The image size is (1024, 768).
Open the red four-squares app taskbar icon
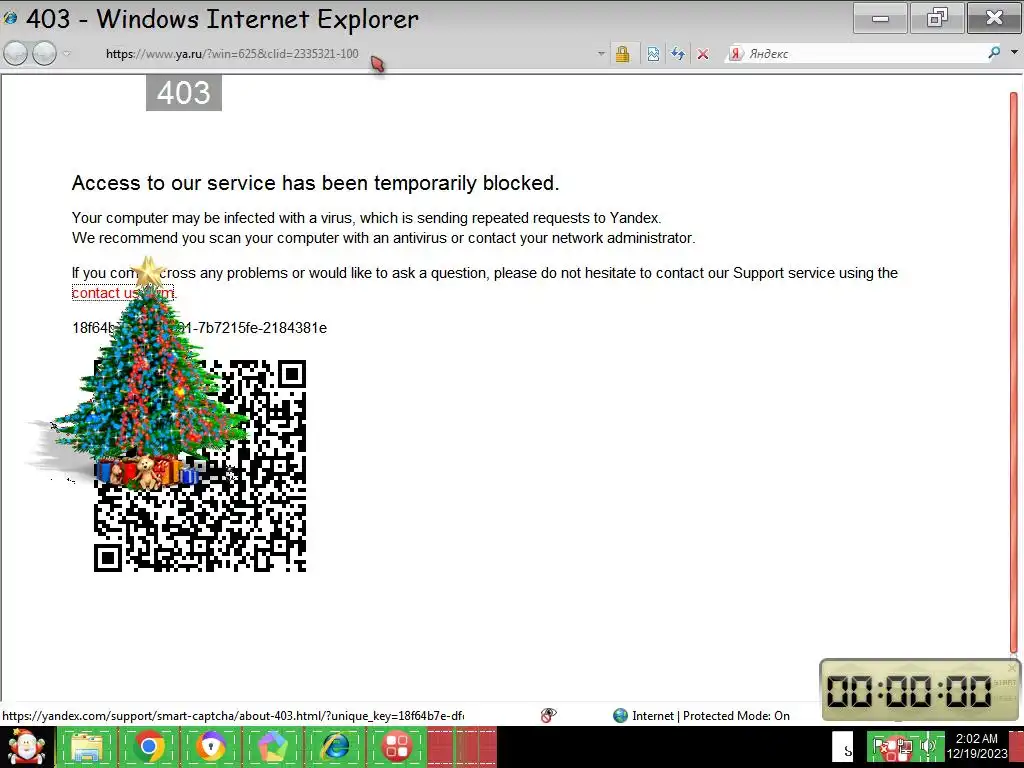(396, 747)
